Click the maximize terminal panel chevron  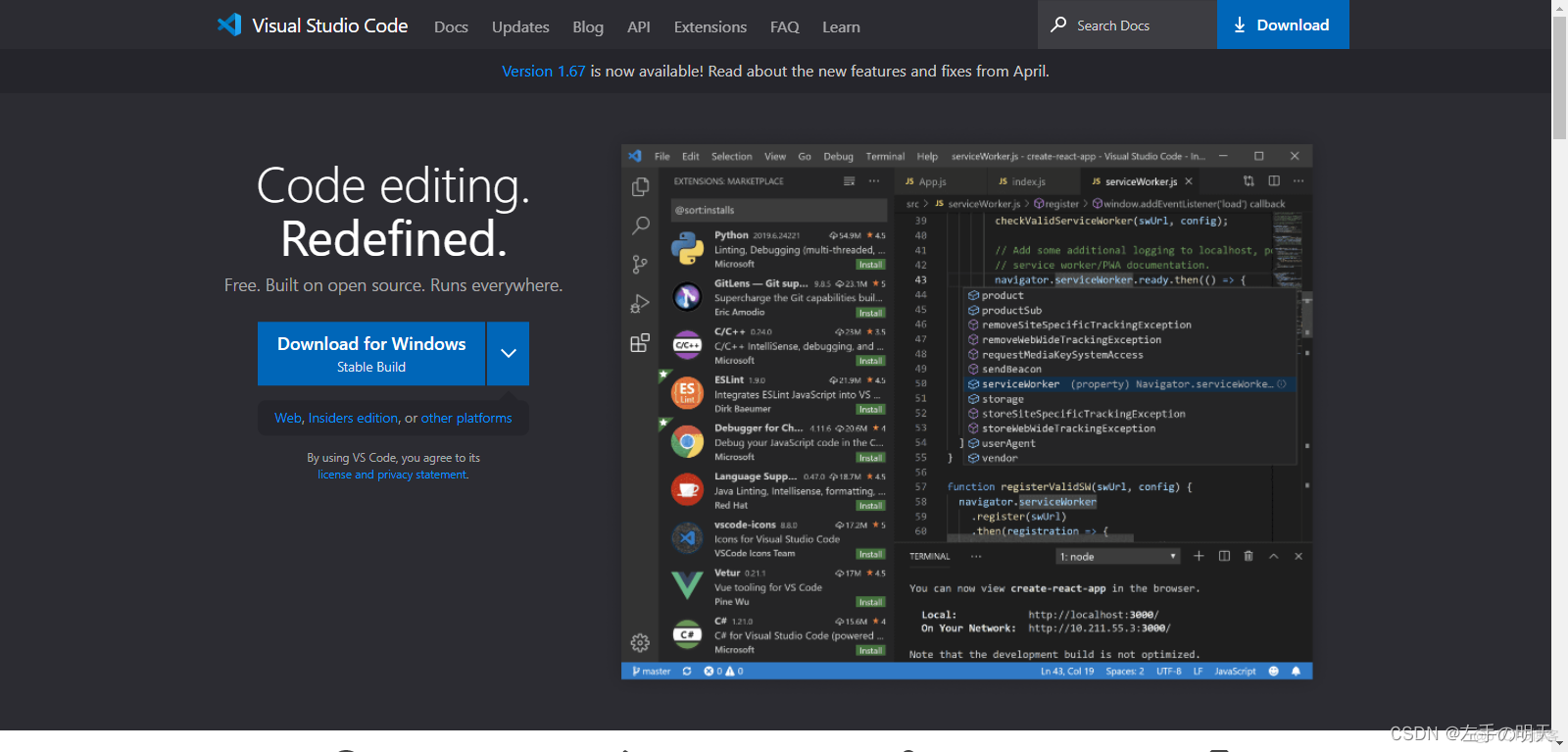click(x=1274, y=556)
